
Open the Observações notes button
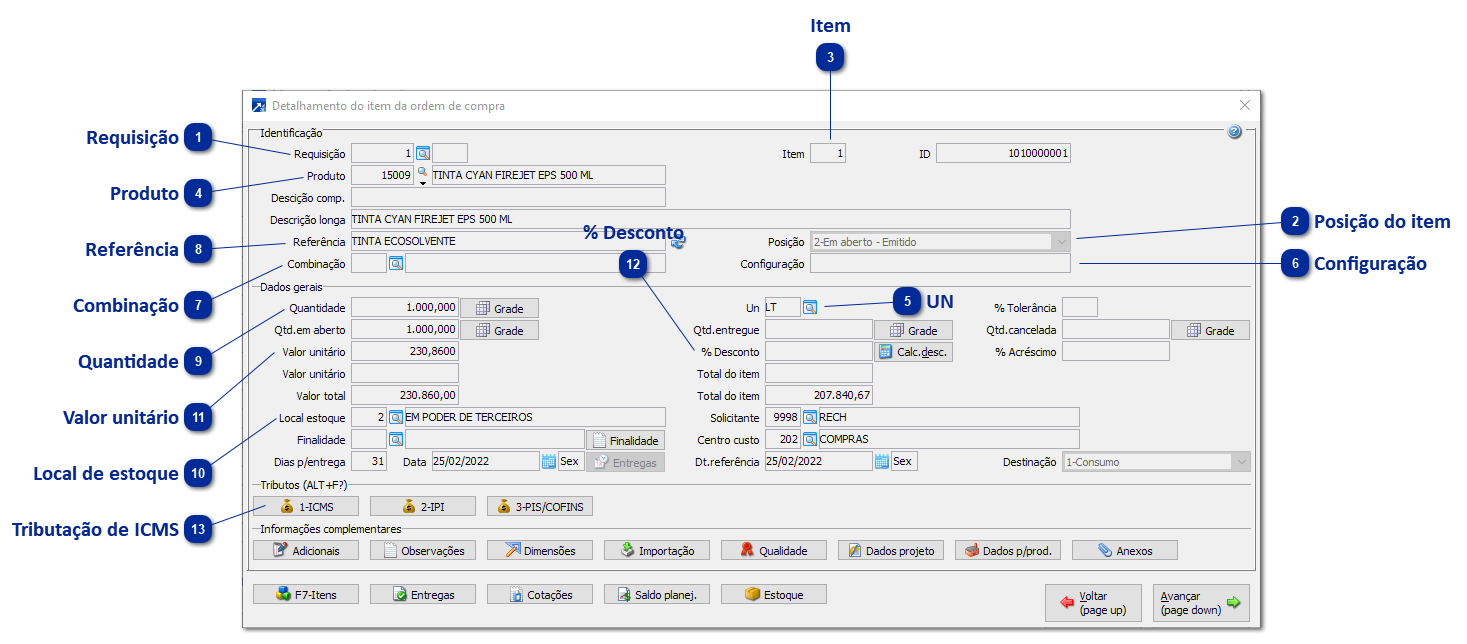click(x=423, y=550)
